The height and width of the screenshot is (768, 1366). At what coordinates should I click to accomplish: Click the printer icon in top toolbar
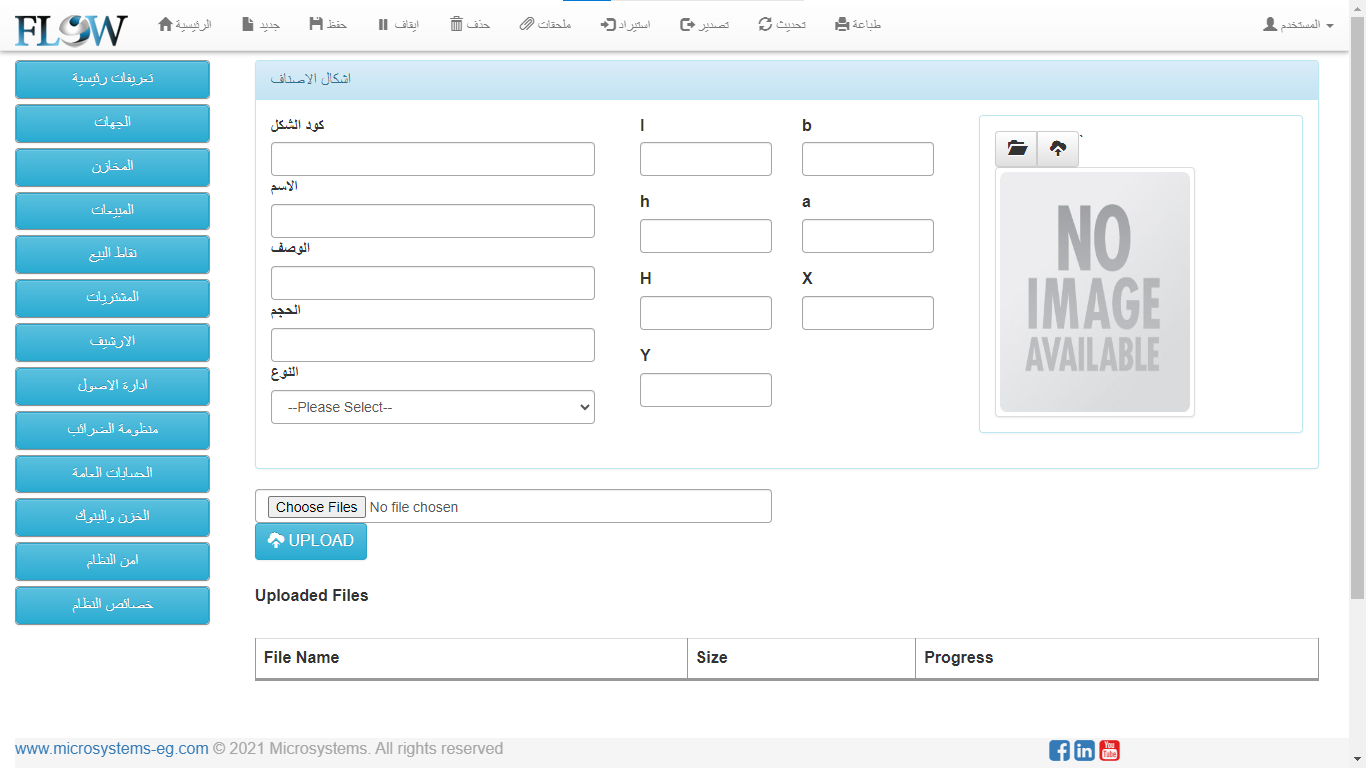pos(842,24)
